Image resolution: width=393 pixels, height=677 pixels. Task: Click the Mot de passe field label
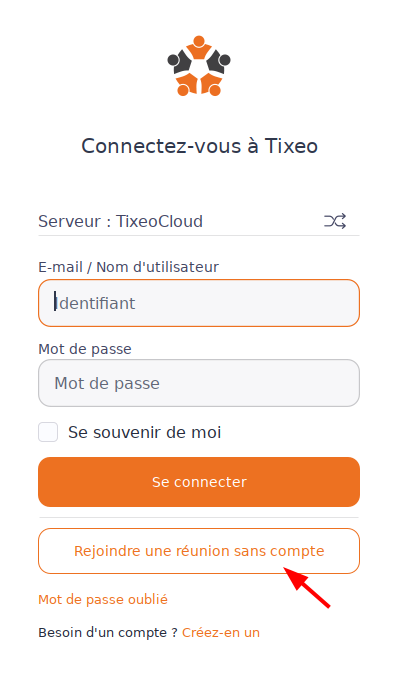[85, 349]
